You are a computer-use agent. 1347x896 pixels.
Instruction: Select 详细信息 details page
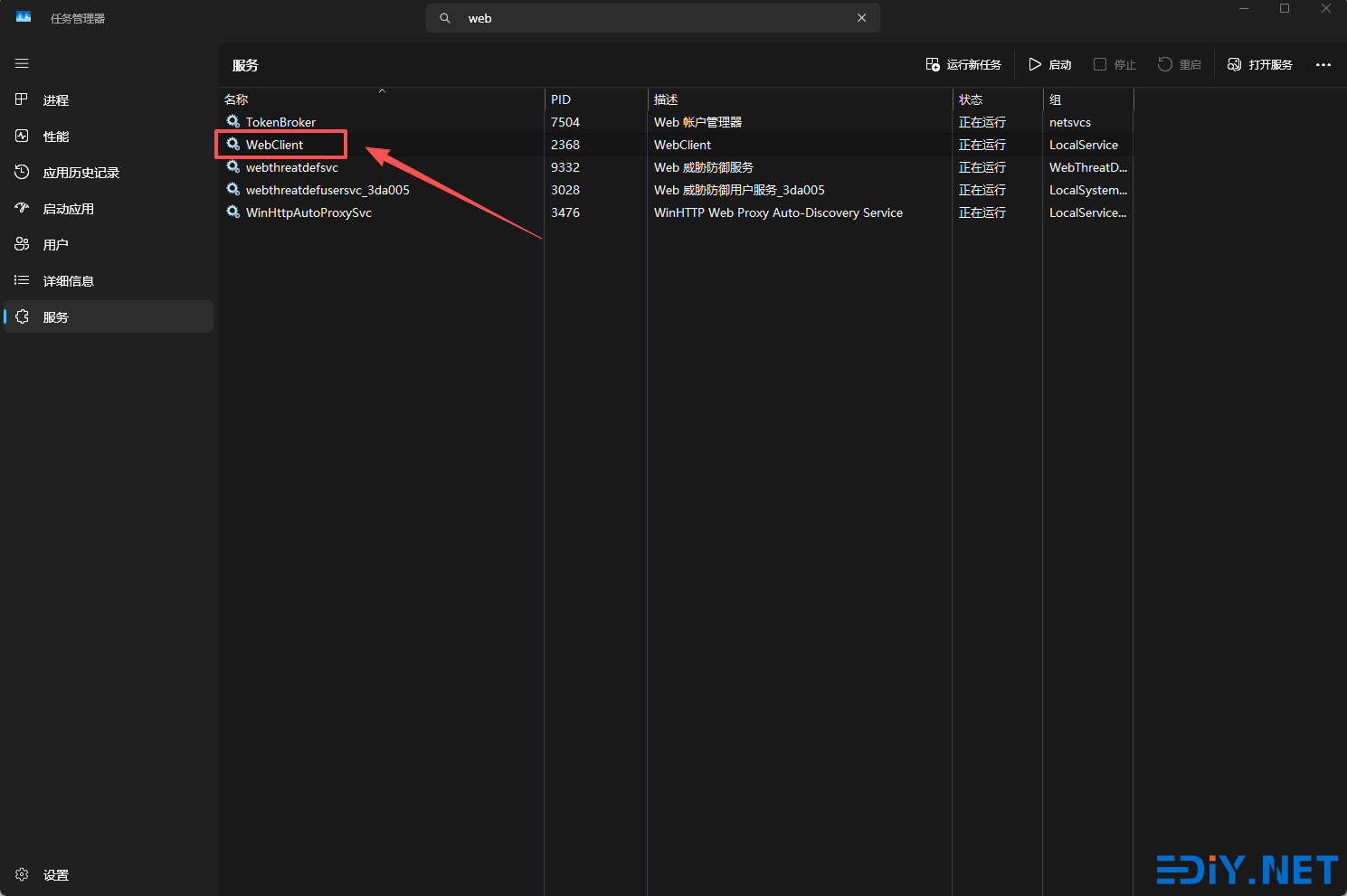(68, 281)
